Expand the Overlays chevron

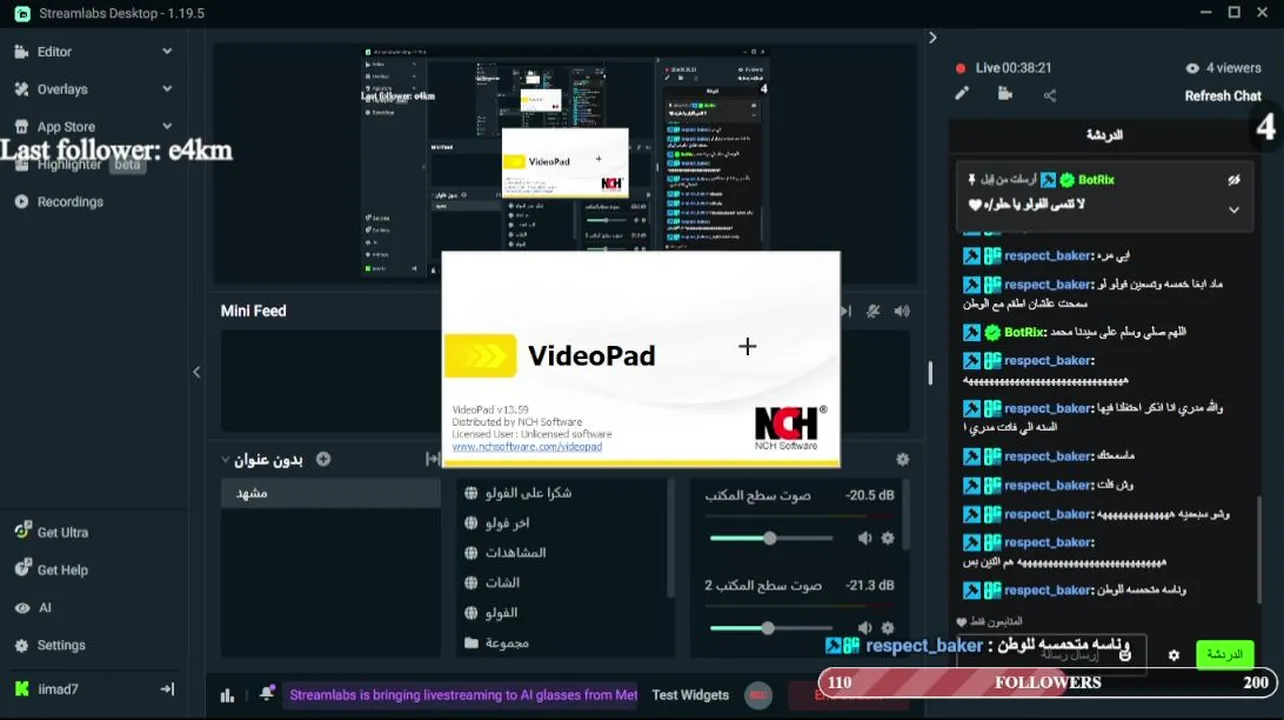[167, 88]
